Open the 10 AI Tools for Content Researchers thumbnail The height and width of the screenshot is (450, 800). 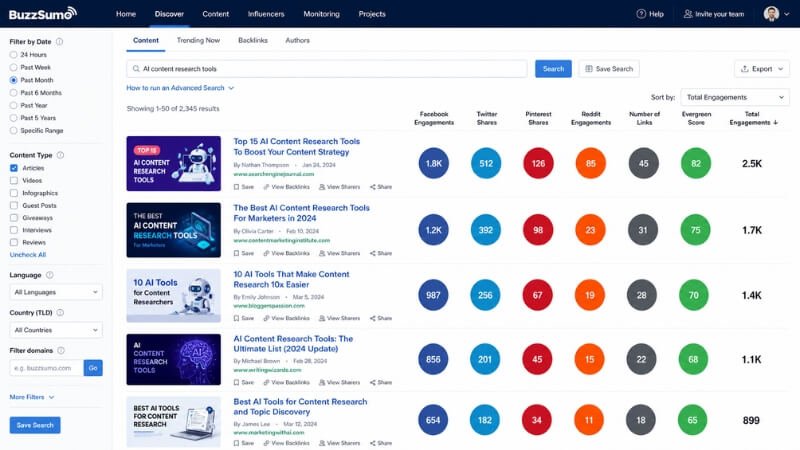pos(173,295)
